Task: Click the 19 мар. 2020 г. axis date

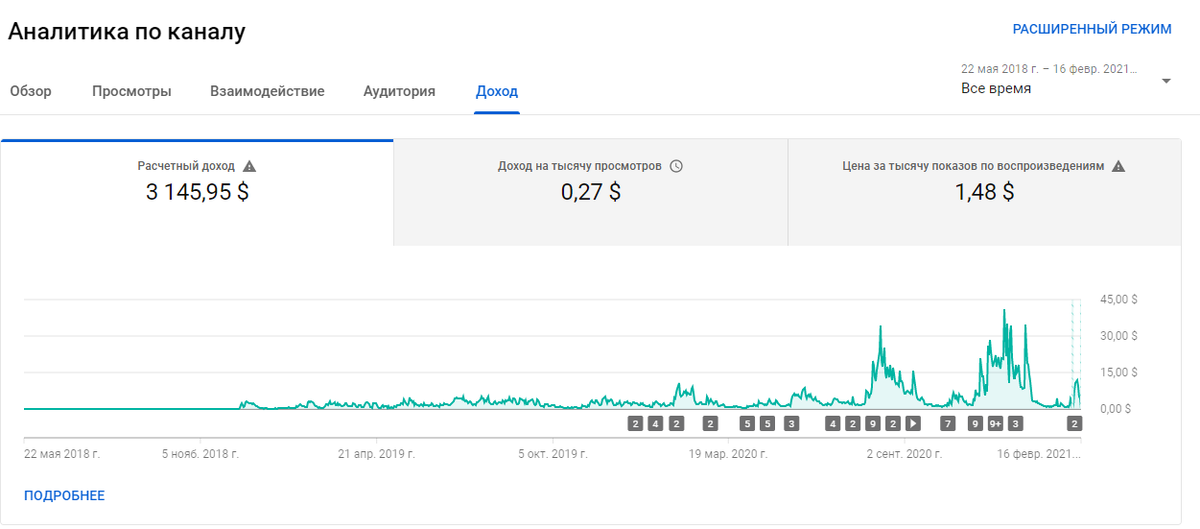Action: coord(728,453)
